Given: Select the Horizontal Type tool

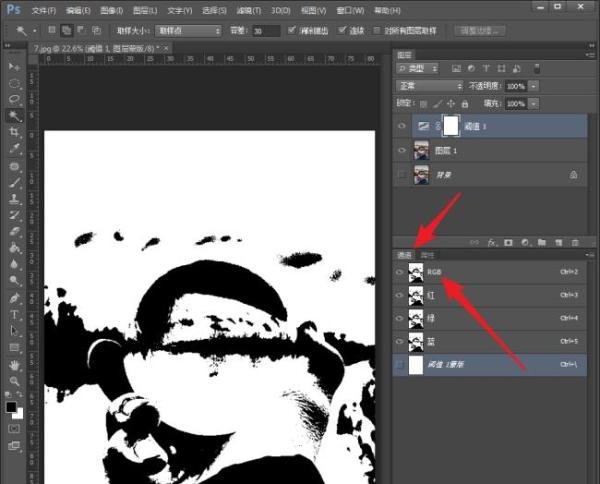Looking at the screenshot, I should [x=14, y=315].
